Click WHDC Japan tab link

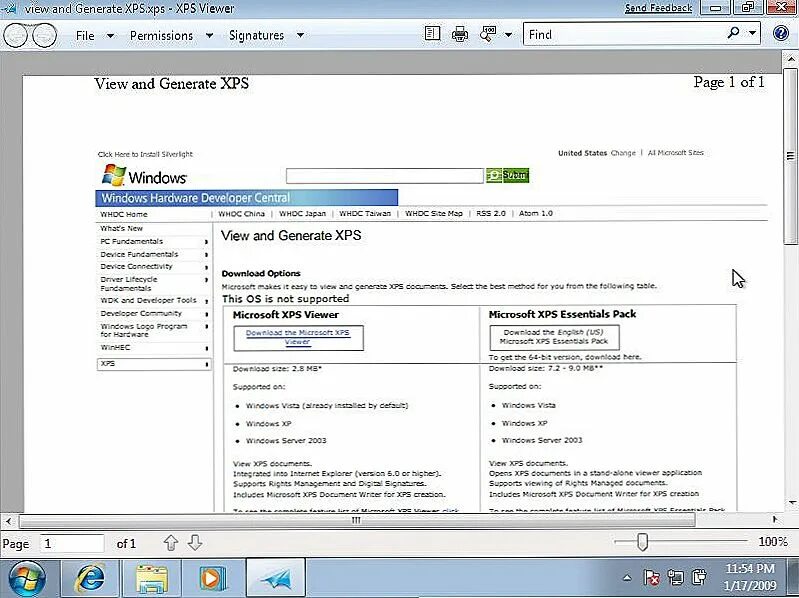(302, 213)
